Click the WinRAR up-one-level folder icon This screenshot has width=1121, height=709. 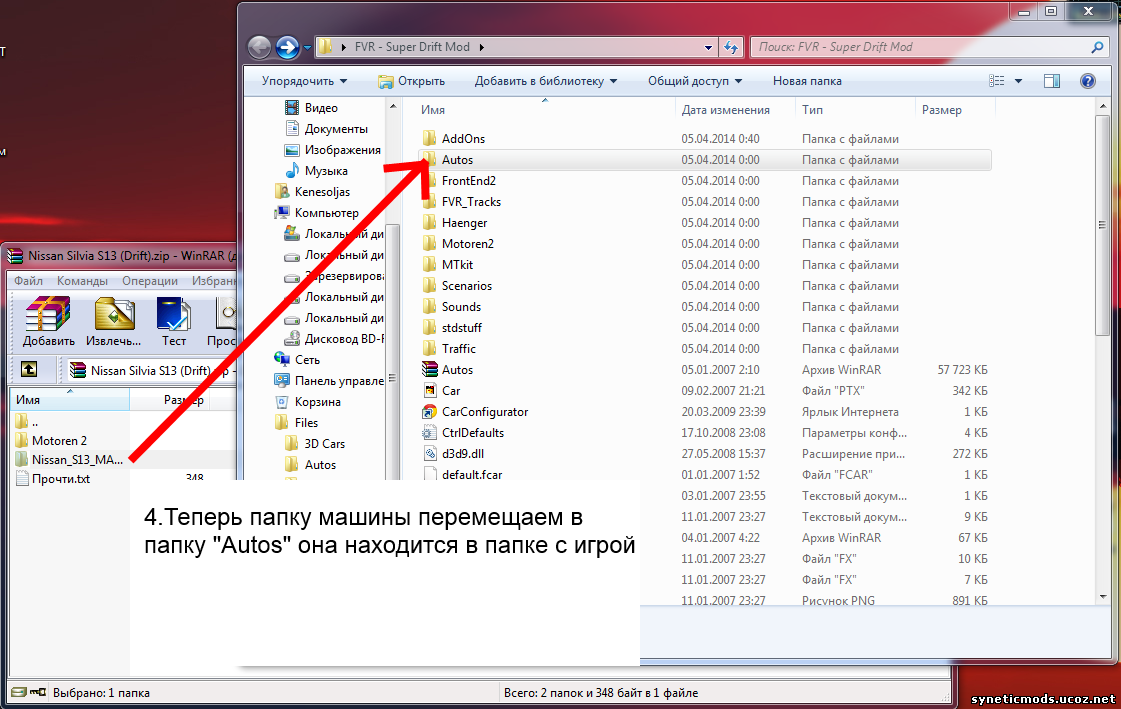tap(30, 370)
